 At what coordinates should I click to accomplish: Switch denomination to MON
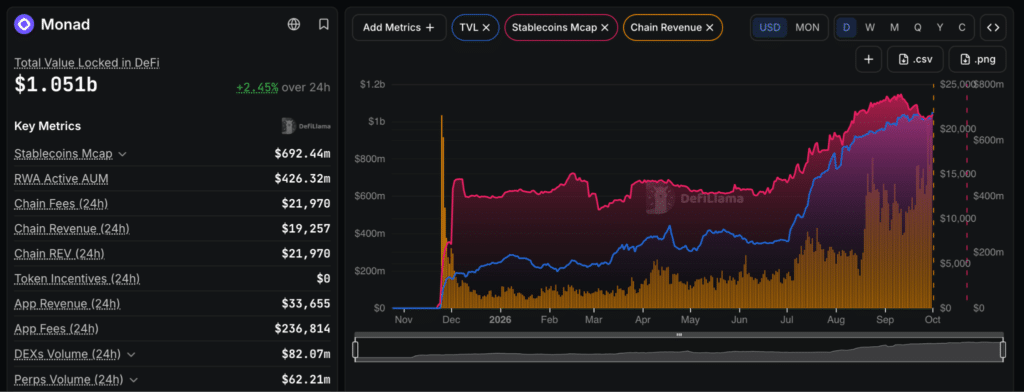pyautogui.click(x=807, y=27)
